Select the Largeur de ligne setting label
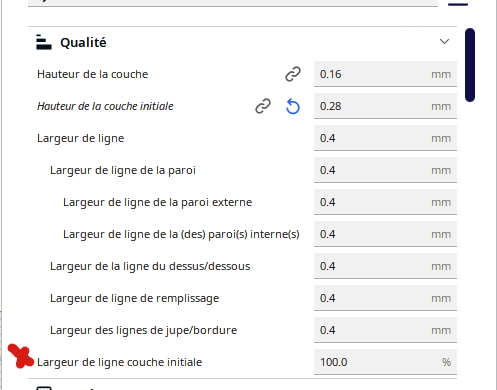The width and height of the screenshot is (497, 390). 80,138
